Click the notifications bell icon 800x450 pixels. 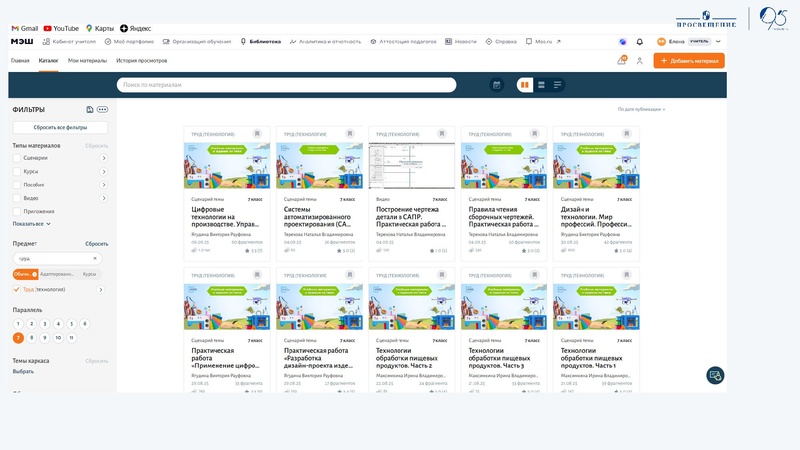[640, 42]
